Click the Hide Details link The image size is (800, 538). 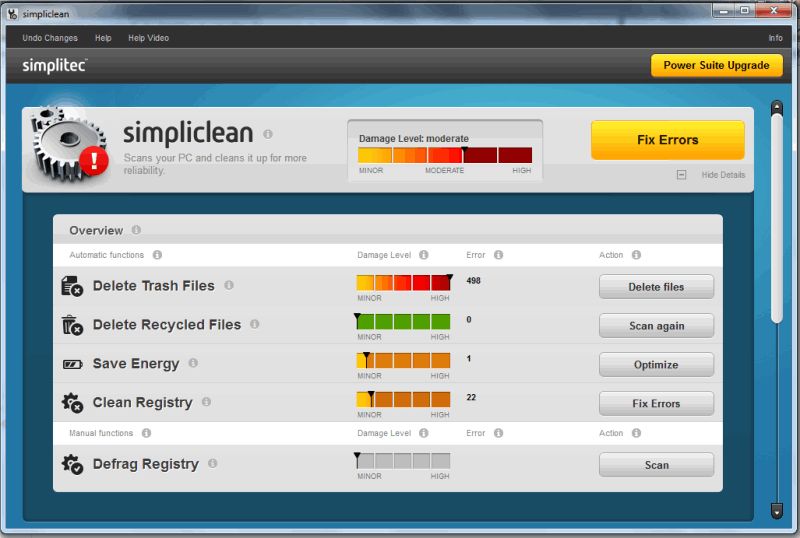point(723,175)
